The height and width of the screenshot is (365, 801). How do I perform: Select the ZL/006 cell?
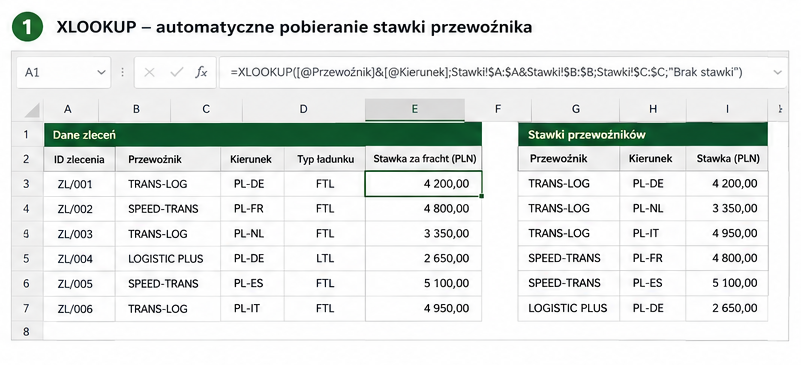(x=79, y=309)
